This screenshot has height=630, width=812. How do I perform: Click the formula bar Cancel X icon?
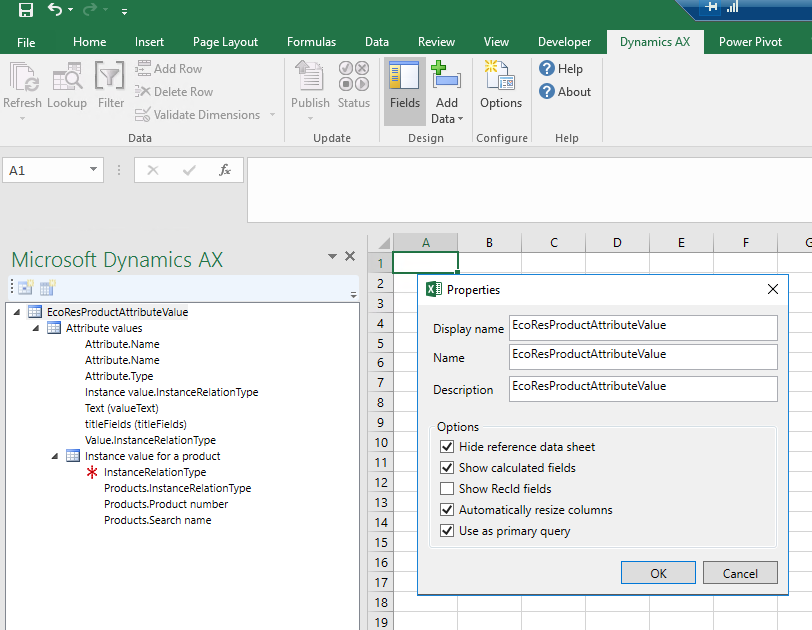coord(153,170)
